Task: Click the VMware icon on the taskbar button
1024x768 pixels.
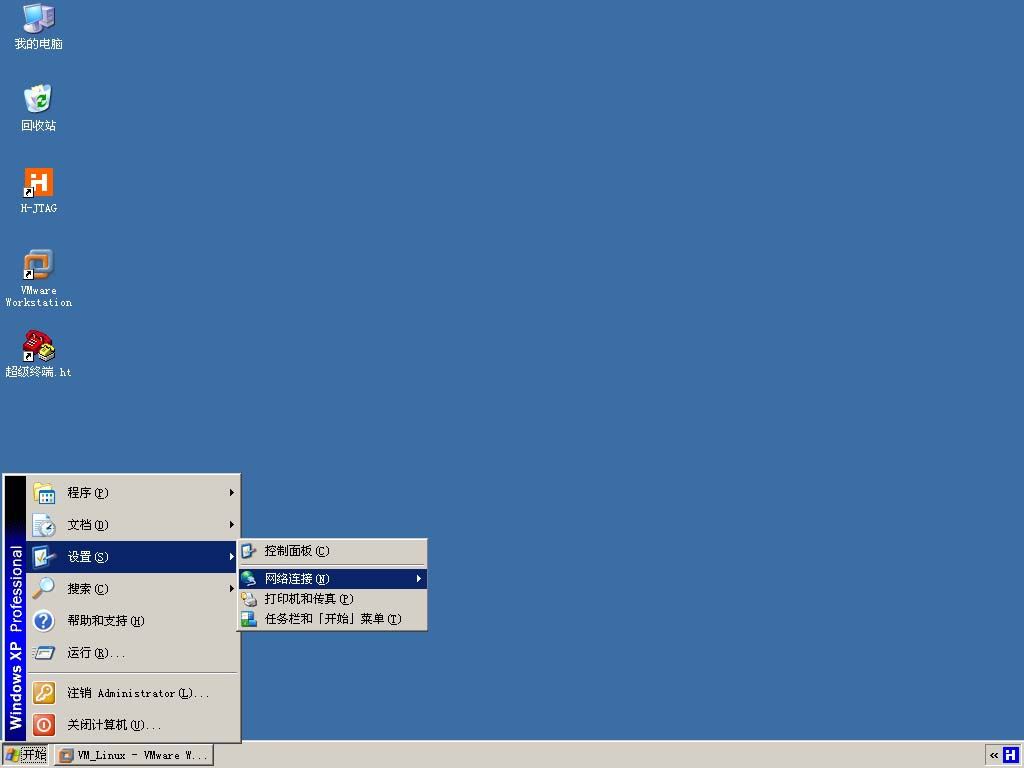Action: point(65,756)
